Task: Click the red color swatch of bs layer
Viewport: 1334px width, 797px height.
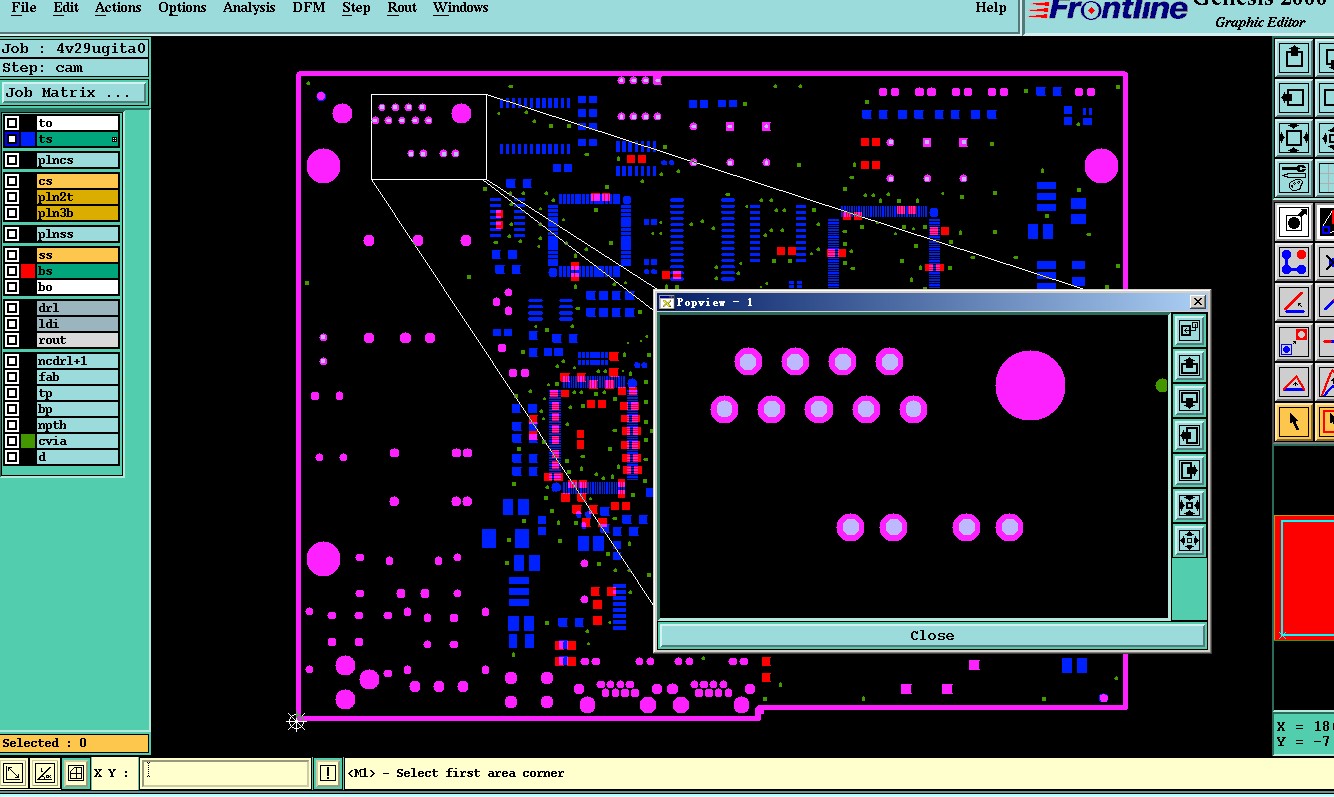Action: (x=28, y=272)
